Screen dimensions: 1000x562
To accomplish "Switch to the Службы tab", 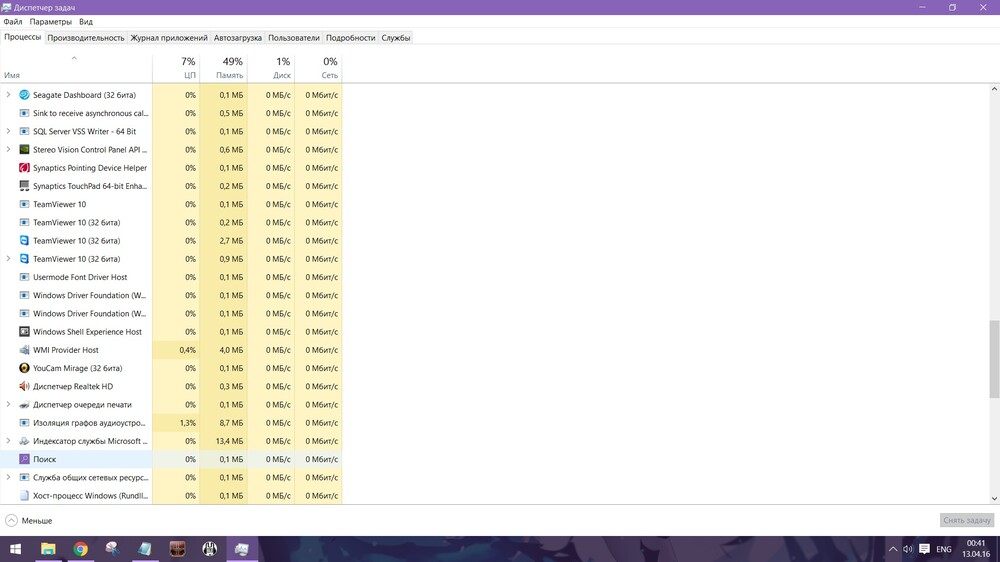I will pos(395,38).
